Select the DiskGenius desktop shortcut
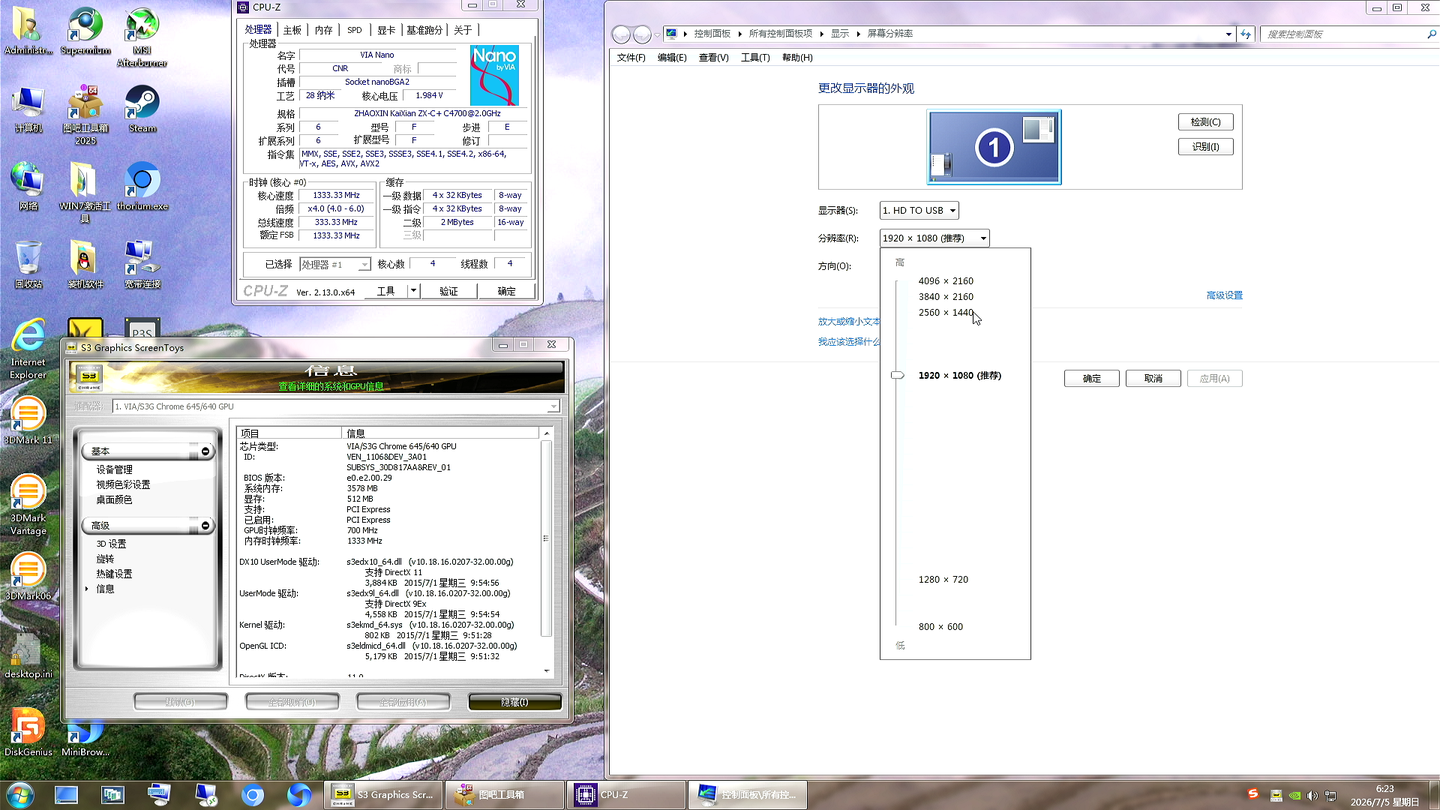This screenshot has height=810, width=1440. [x=27, y=733]
